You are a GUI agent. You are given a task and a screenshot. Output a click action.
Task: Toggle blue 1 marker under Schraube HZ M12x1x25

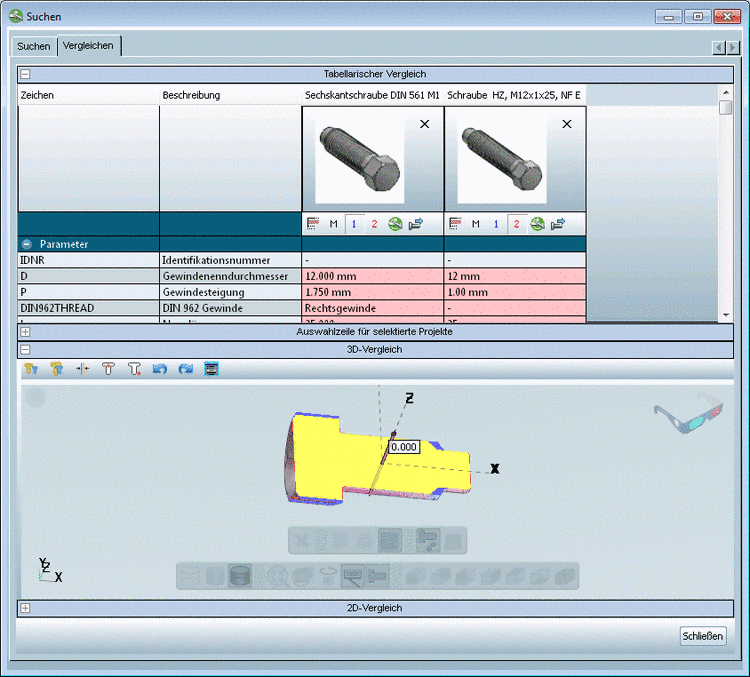tap(496, 224)
